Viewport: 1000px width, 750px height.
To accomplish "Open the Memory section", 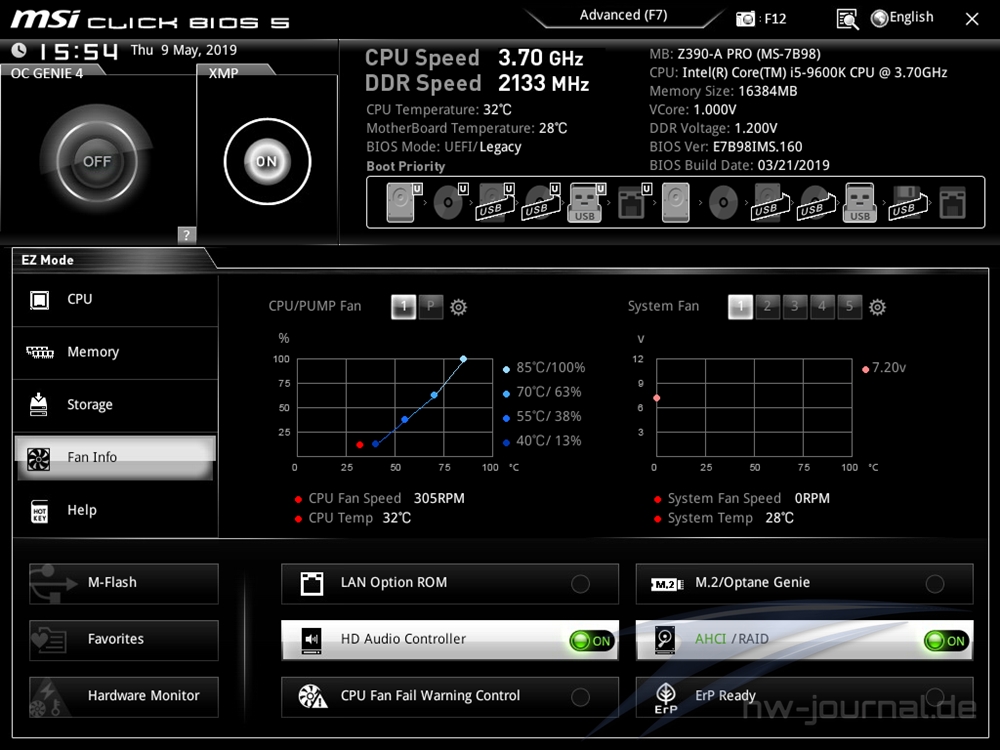I will [115, 353].
